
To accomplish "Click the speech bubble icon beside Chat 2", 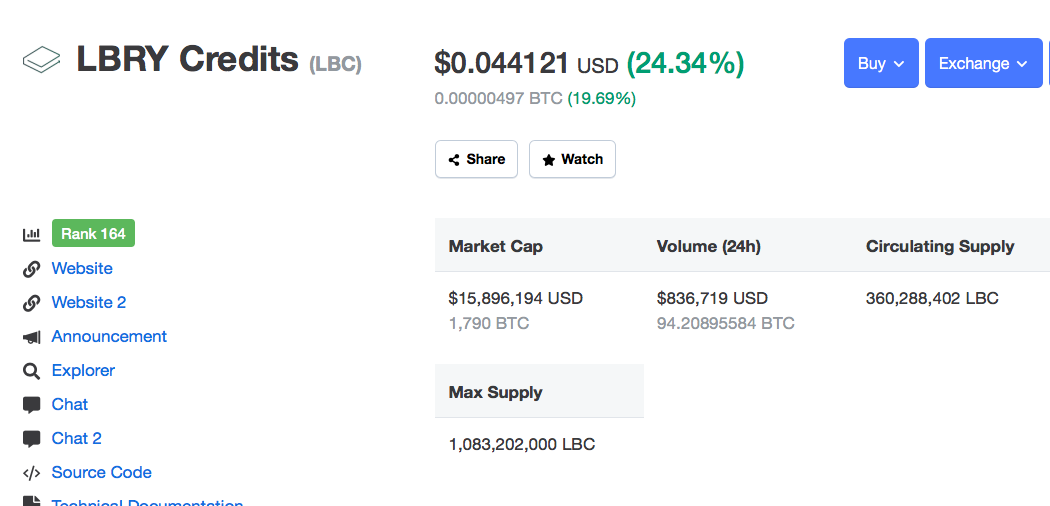I will click(x=31, y=439).
